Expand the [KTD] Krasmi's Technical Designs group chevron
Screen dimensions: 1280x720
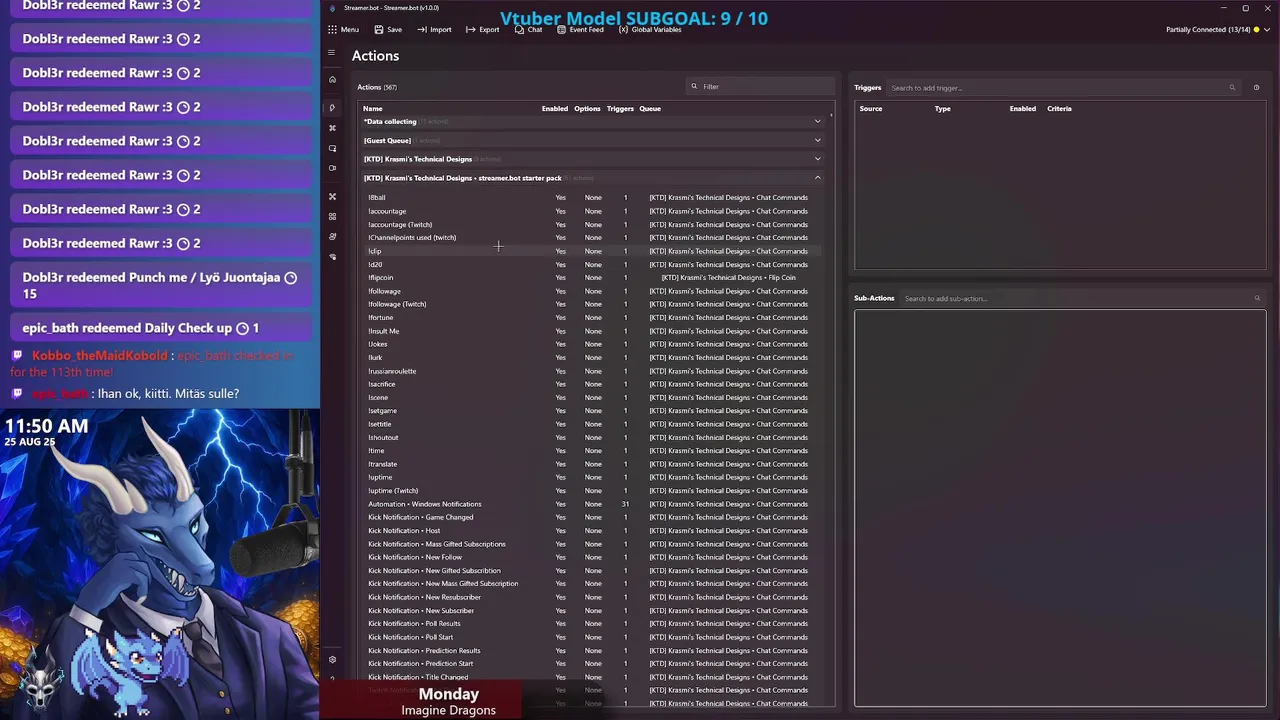(817, 159)
